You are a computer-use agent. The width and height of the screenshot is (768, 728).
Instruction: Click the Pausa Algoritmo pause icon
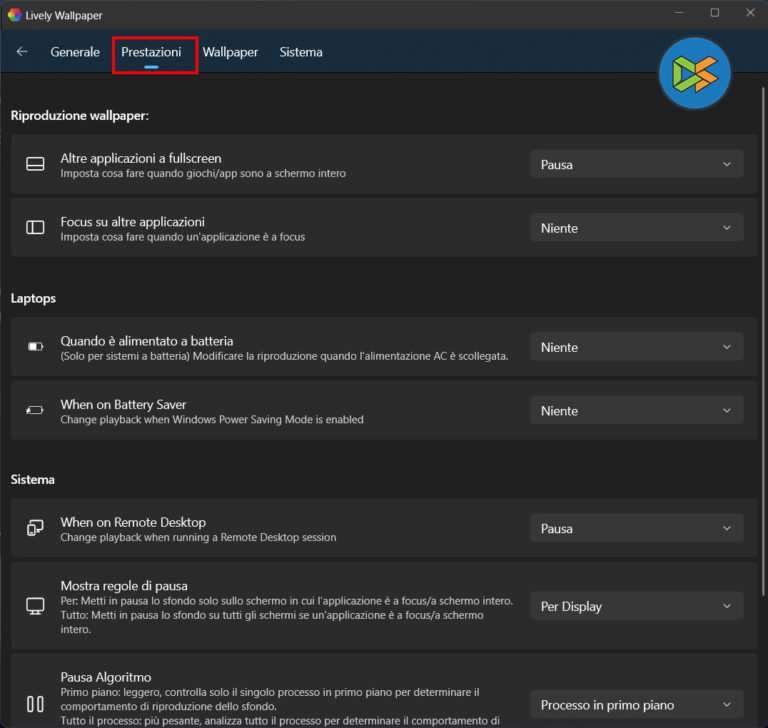tap(35, 704)
